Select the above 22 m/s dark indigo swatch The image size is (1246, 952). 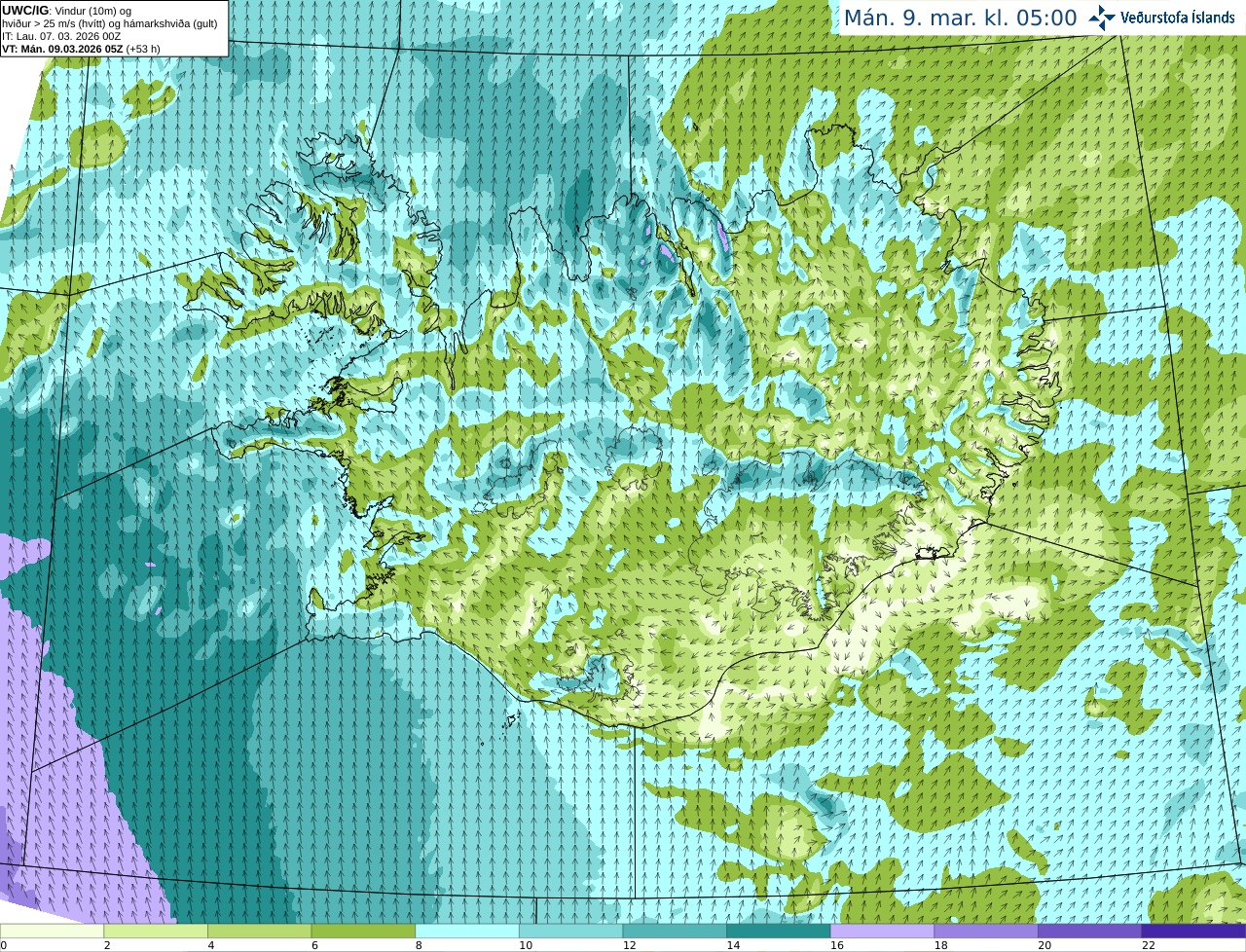pos(1193,931)
